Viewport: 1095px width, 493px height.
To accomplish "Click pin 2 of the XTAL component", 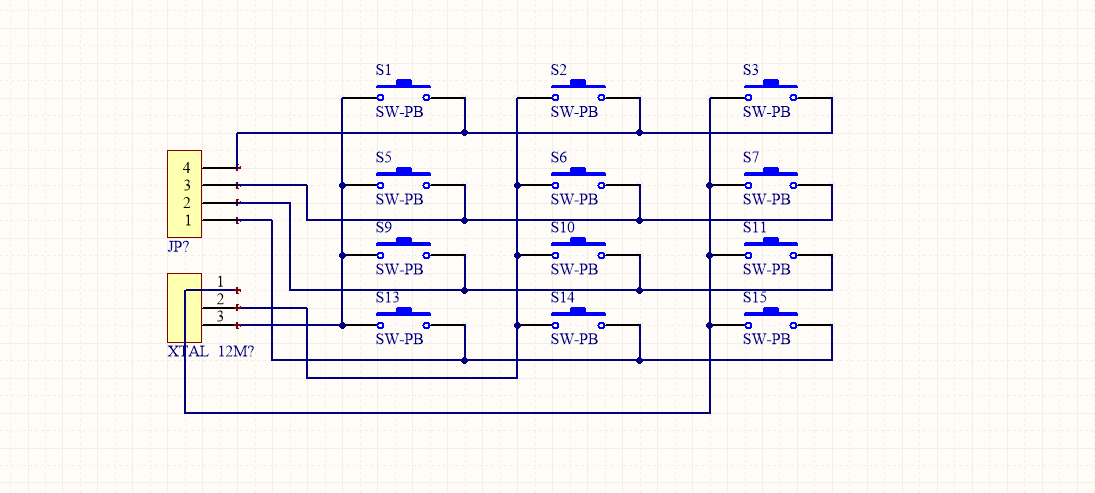I will [x=220, y=307].
